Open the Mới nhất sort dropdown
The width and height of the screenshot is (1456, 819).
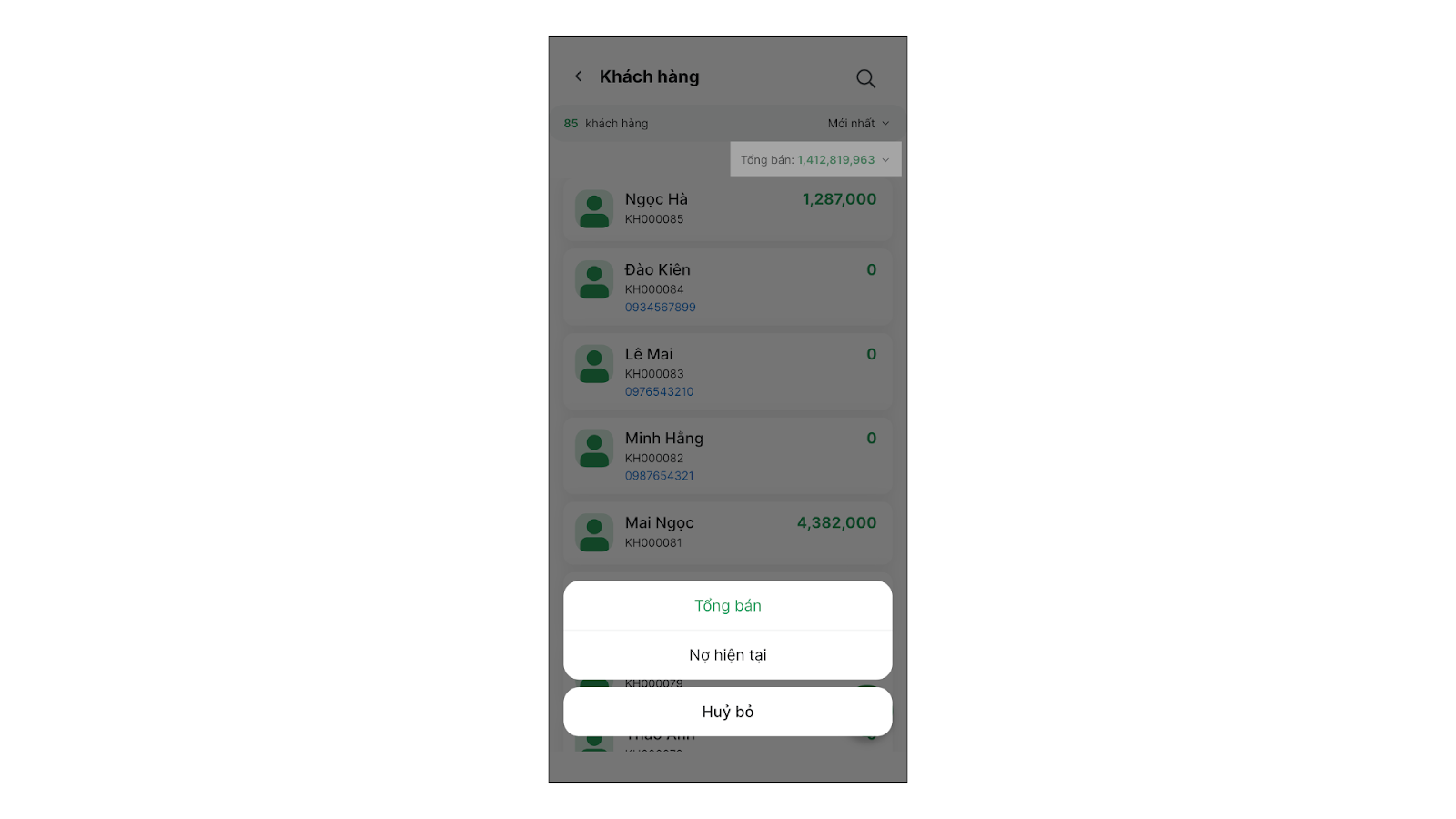coord(858,123)
